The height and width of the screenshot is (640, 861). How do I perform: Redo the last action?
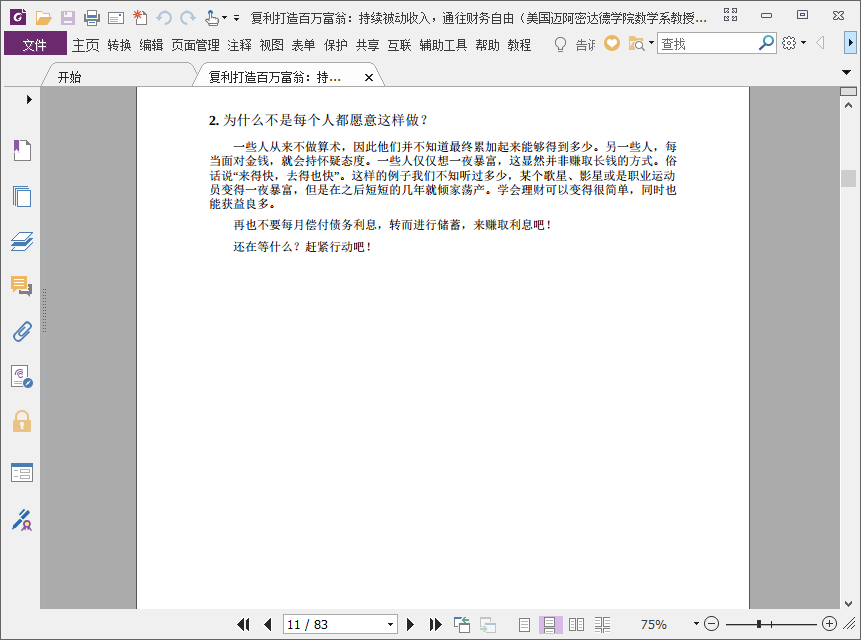(188, 18)
